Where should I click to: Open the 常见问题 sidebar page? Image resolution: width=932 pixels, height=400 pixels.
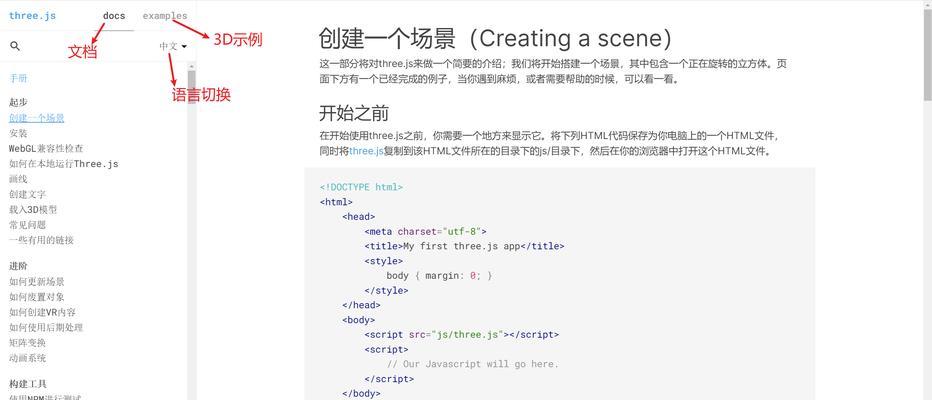tap(27, 225)
